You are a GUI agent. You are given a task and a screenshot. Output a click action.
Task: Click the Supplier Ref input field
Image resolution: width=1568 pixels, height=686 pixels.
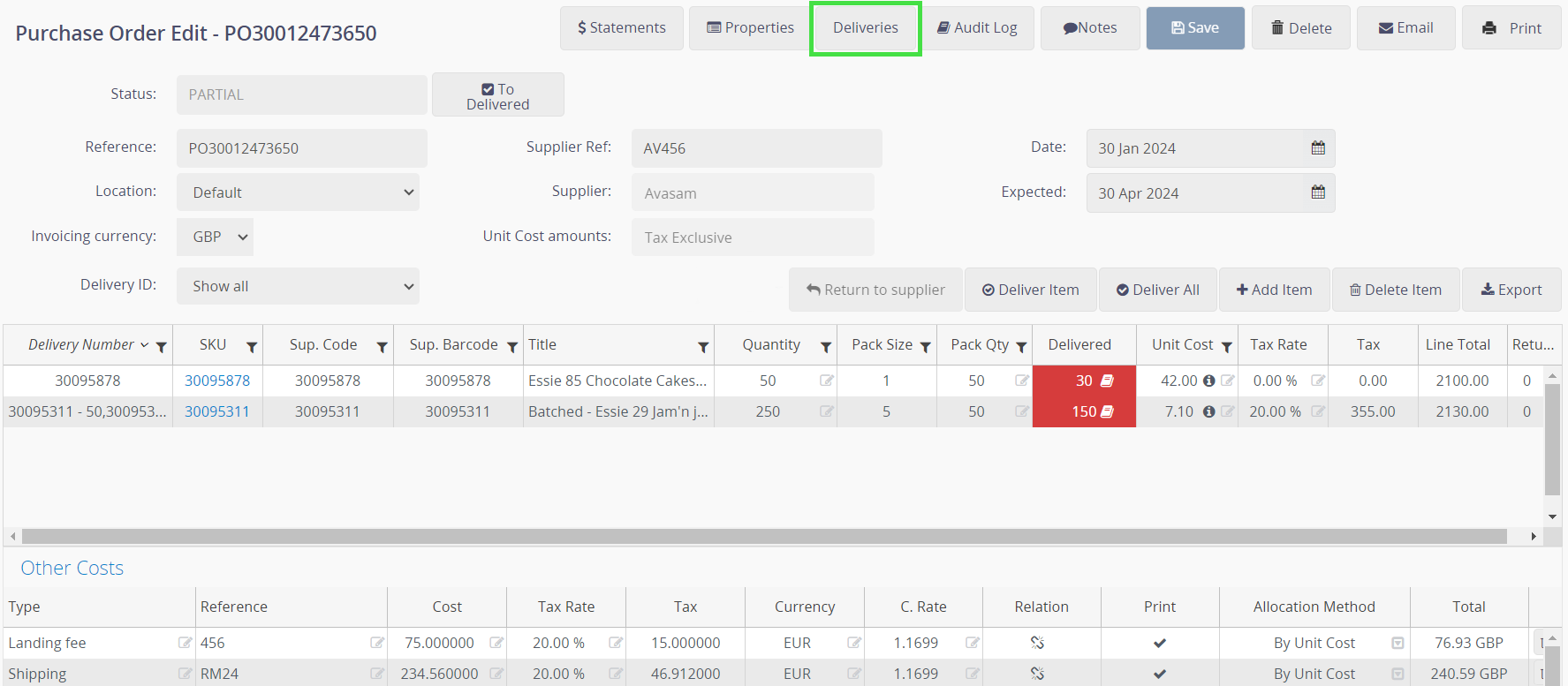756,148
